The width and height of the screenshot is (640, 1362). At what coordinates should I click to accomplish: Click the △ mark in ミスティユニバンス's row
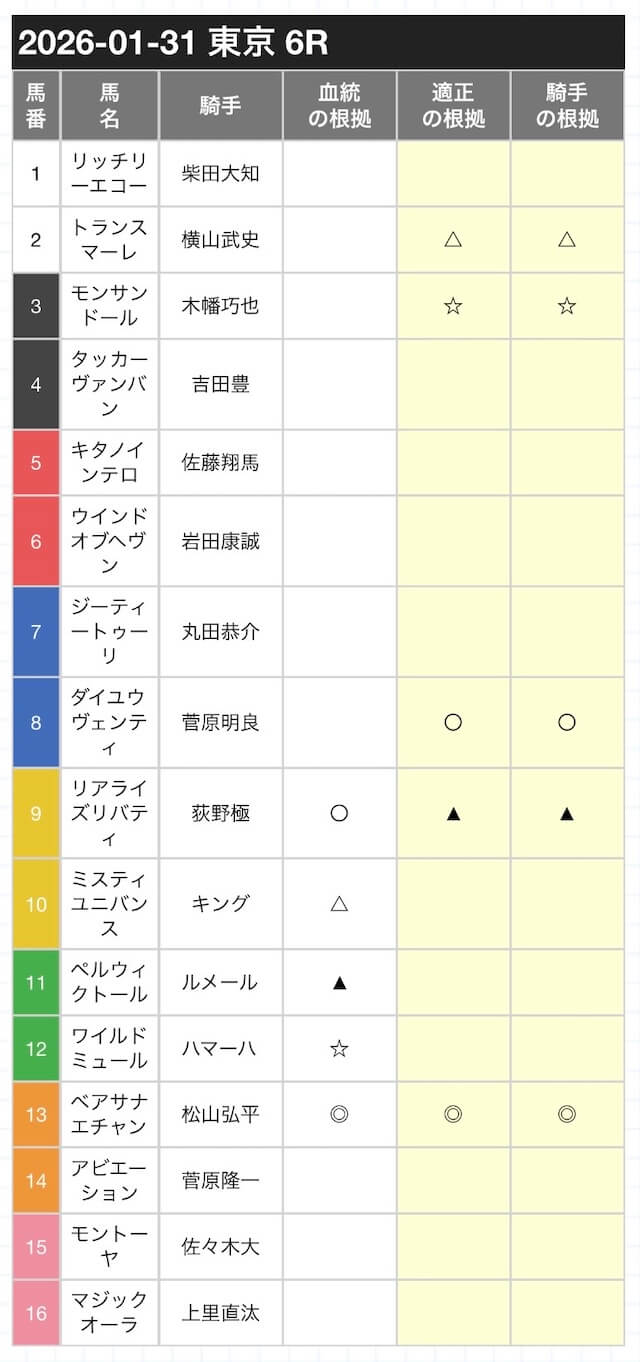tap(339, 903)
